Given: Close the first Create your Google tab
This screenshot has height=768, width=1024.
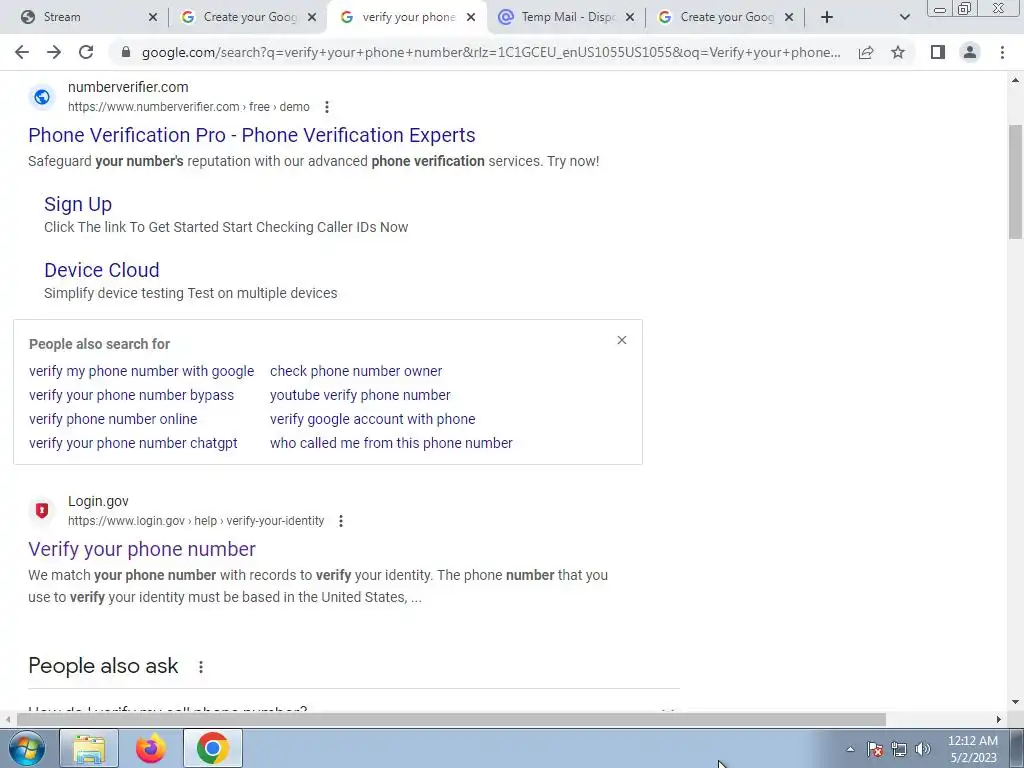Looking at the screenshot, I should [312, 17].
